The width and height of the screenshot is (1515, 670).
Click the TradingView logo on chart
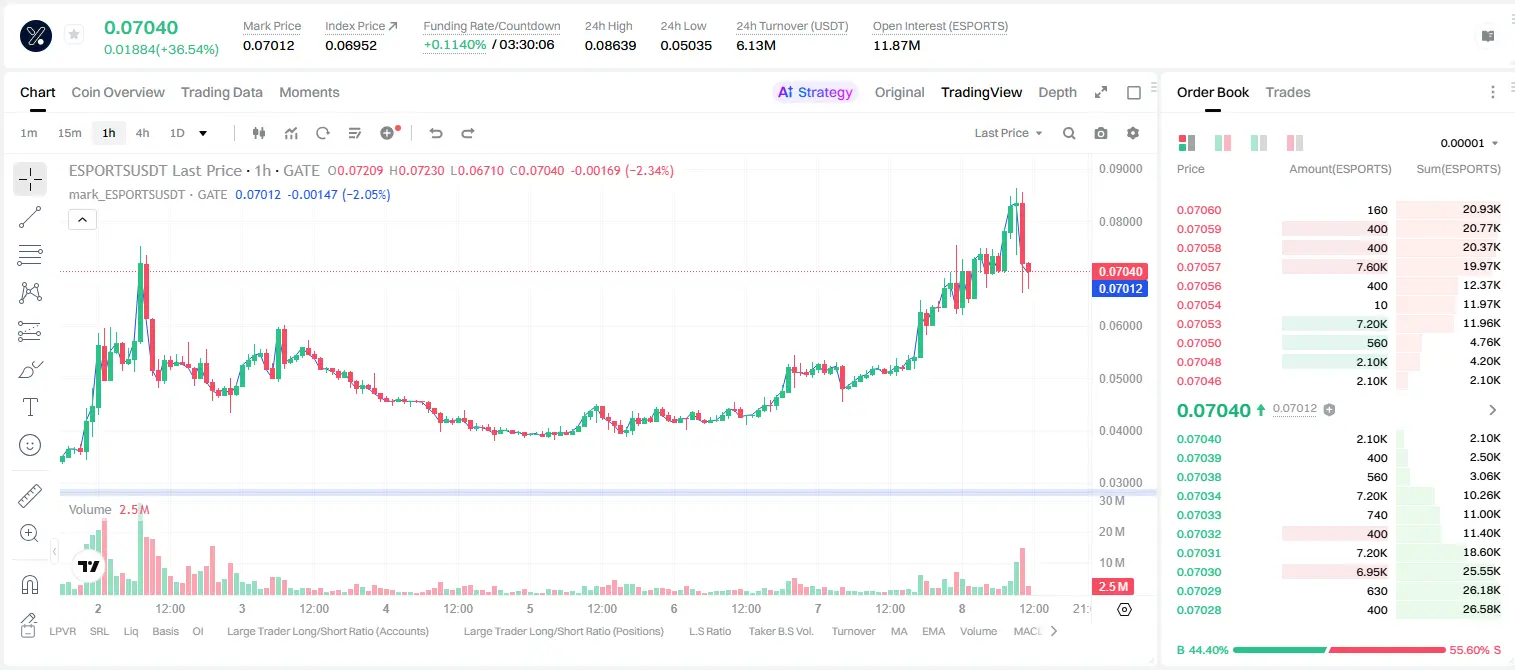click(89, 567)
